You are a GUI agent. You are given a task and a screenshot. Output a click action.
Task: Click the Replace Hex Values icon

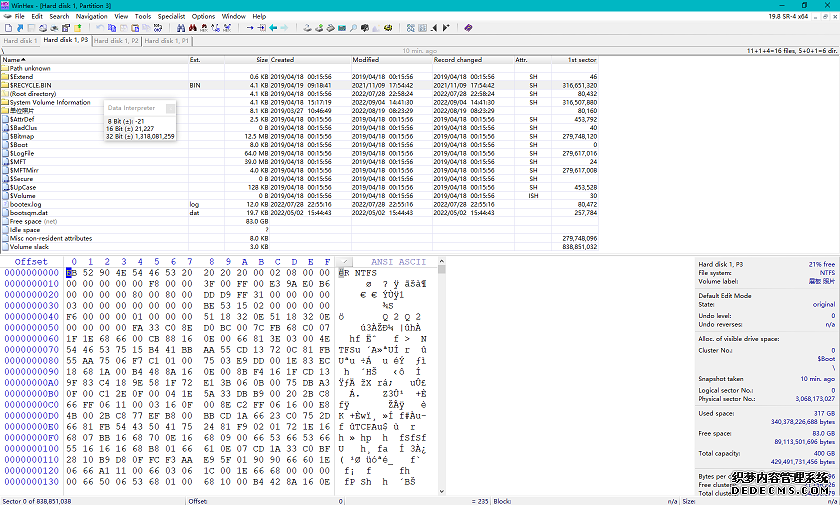pos(227,28)
